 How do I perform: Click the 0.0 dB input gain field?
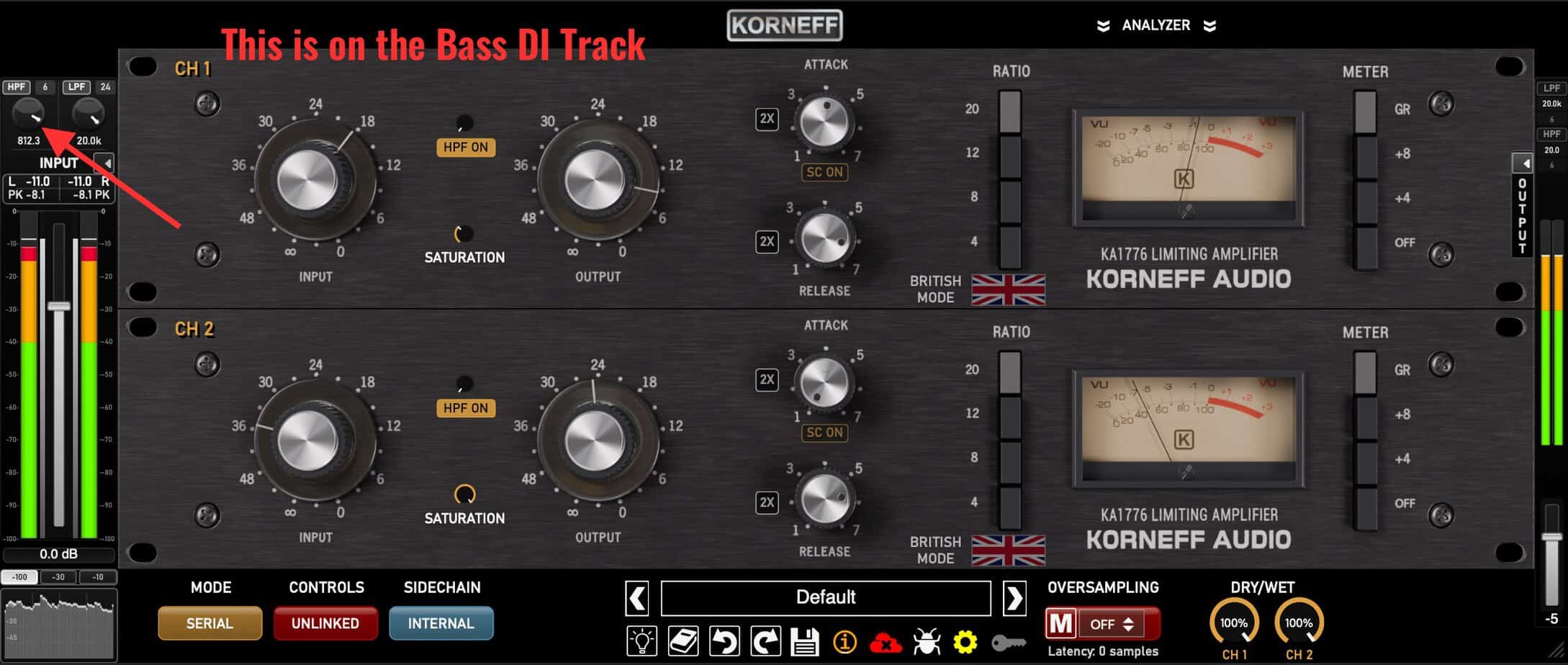click(58, 554)
